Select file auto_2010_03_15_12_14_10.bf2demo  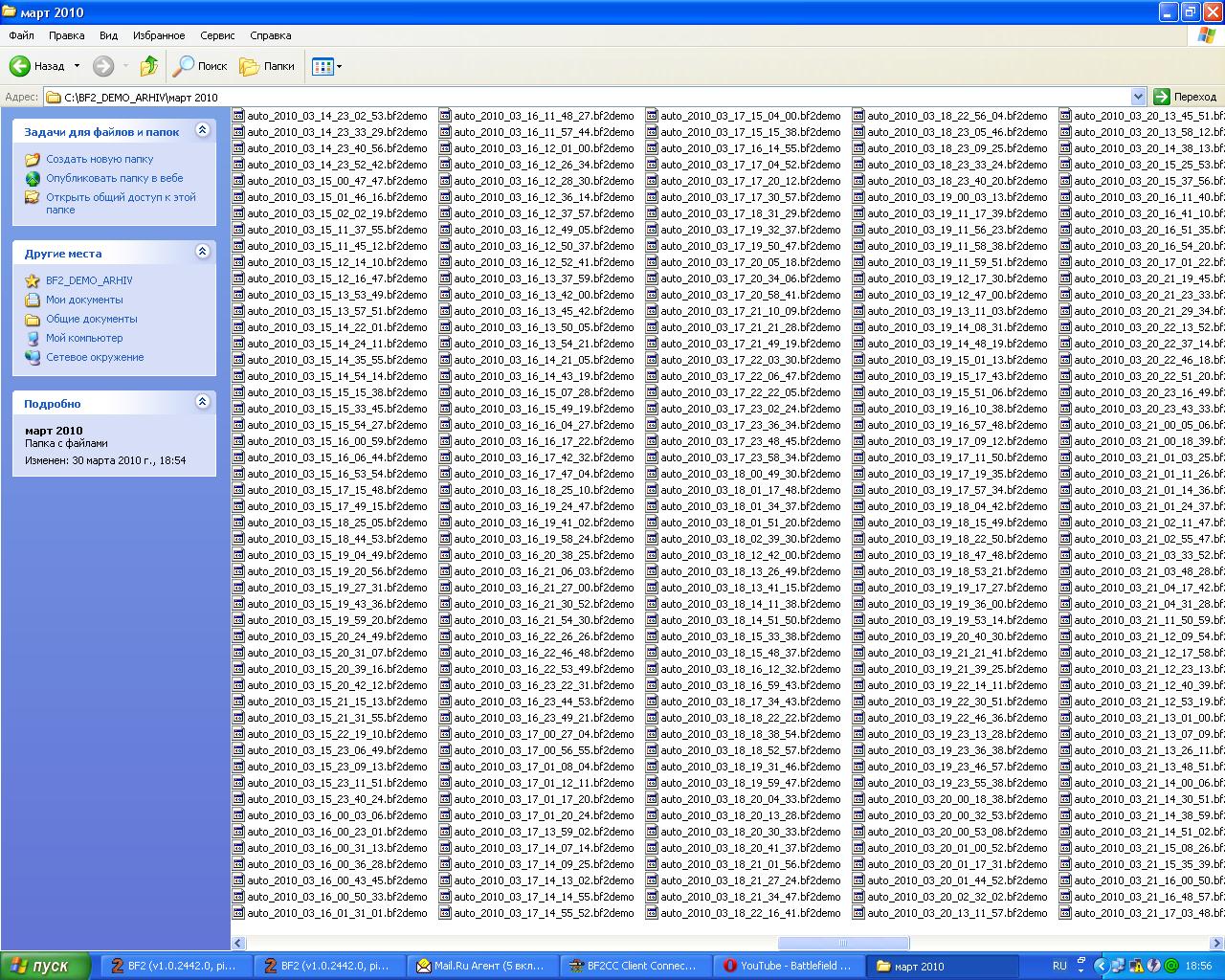click(337, 262)
